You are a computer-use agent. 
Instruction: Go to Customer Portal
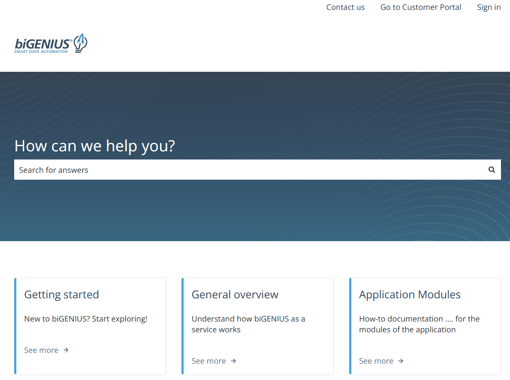tap(421, 7)
